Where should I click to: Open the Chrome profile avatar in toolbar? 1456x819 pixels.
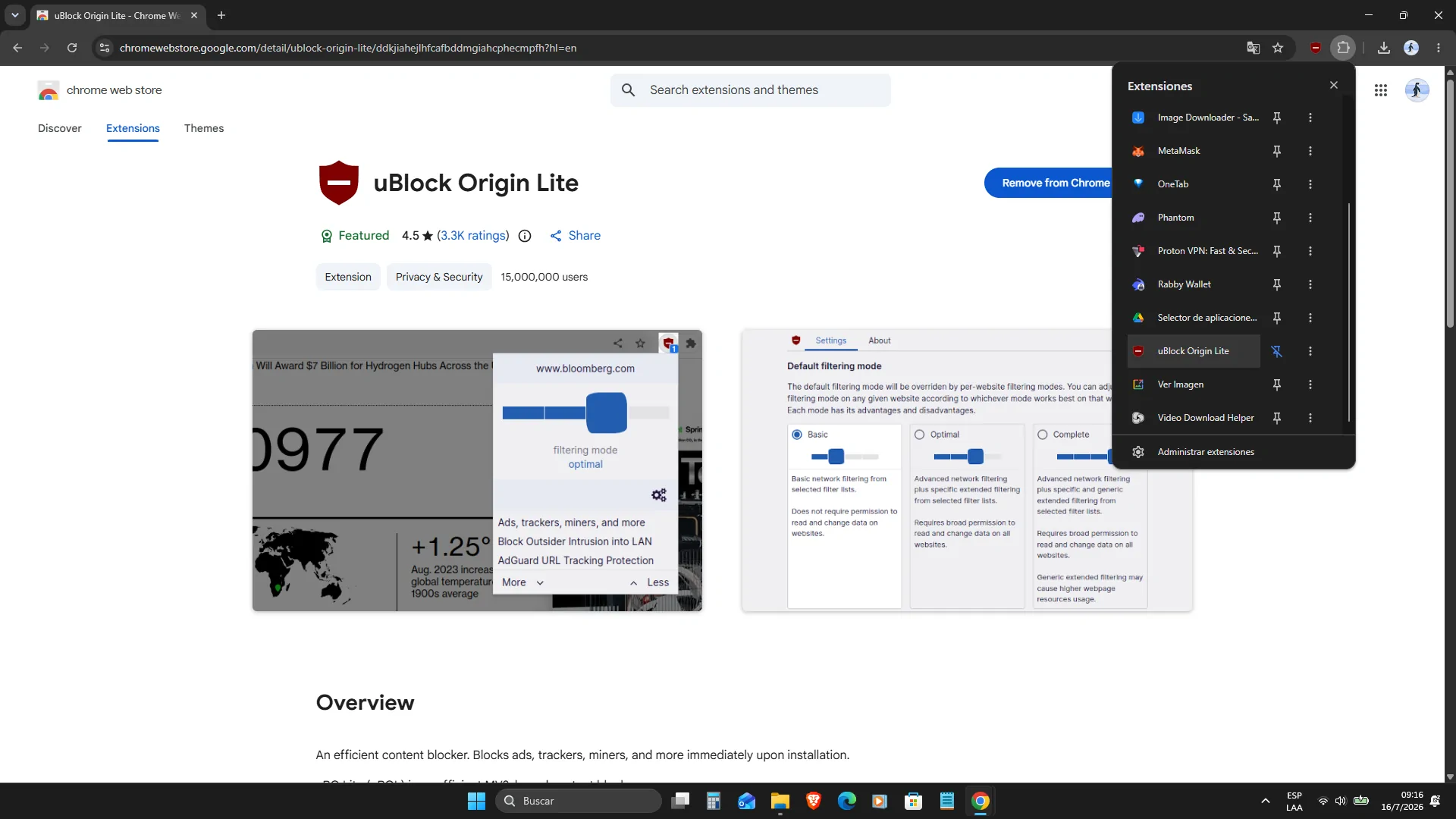tap(1411, 48)
